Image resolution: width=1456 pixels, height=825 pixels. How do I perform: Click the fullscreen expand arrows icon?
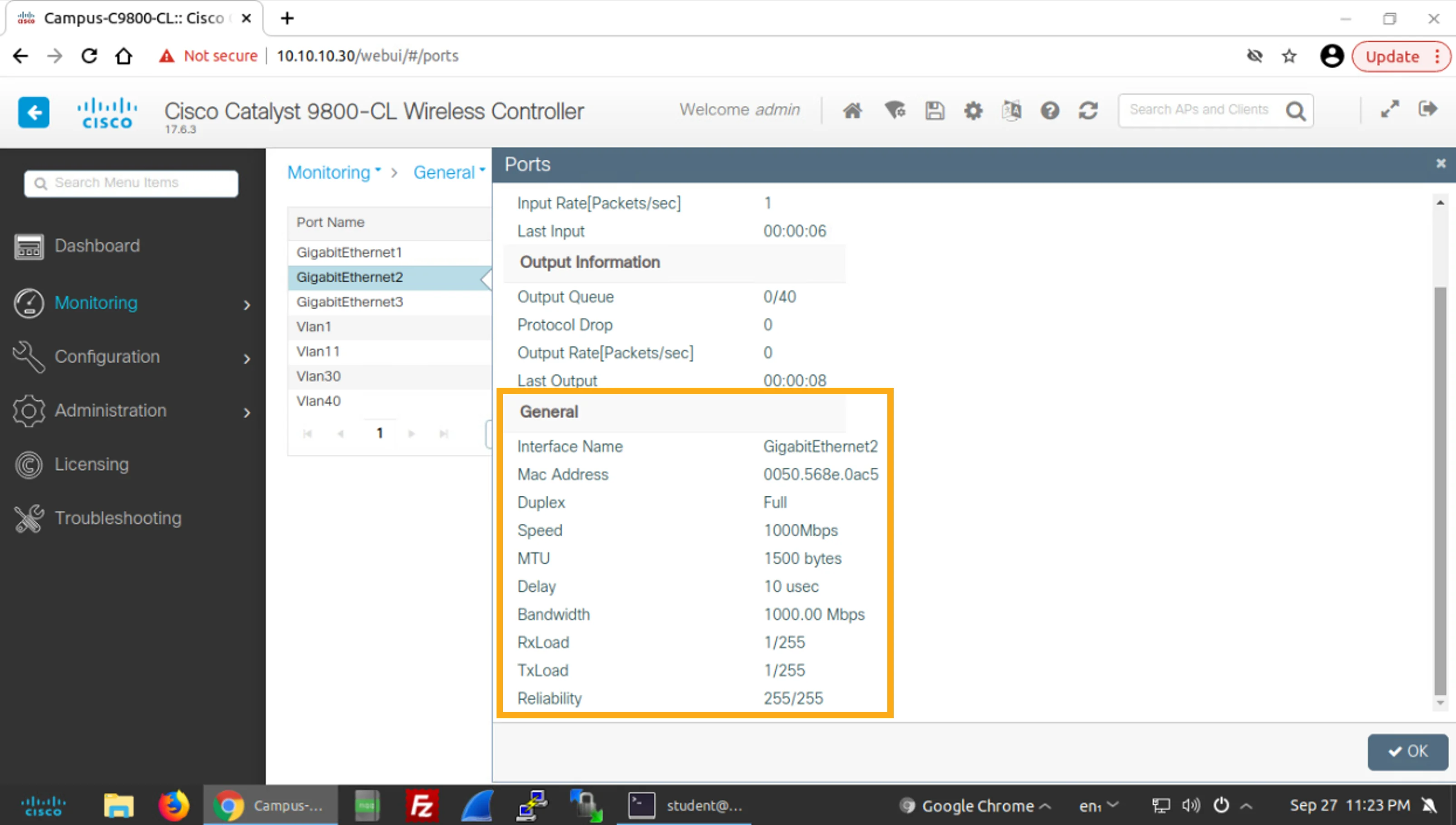click(x=1389, y=109)
